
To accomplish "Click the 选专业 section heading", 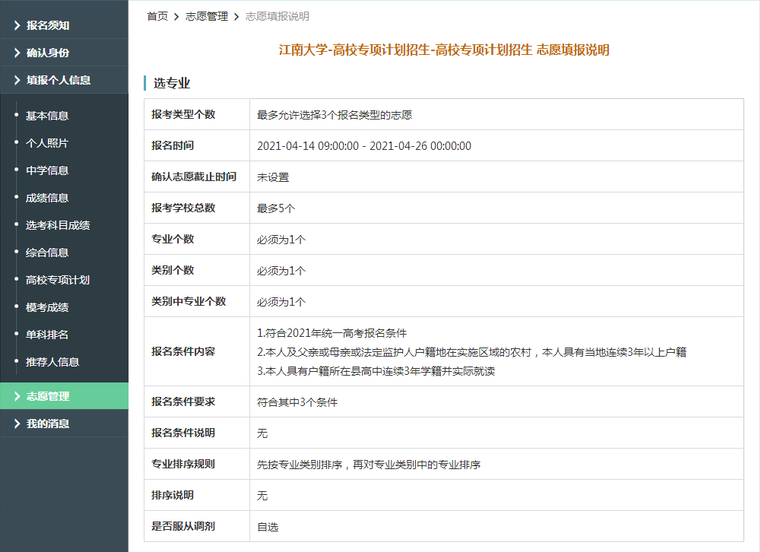I will (172, 82).
